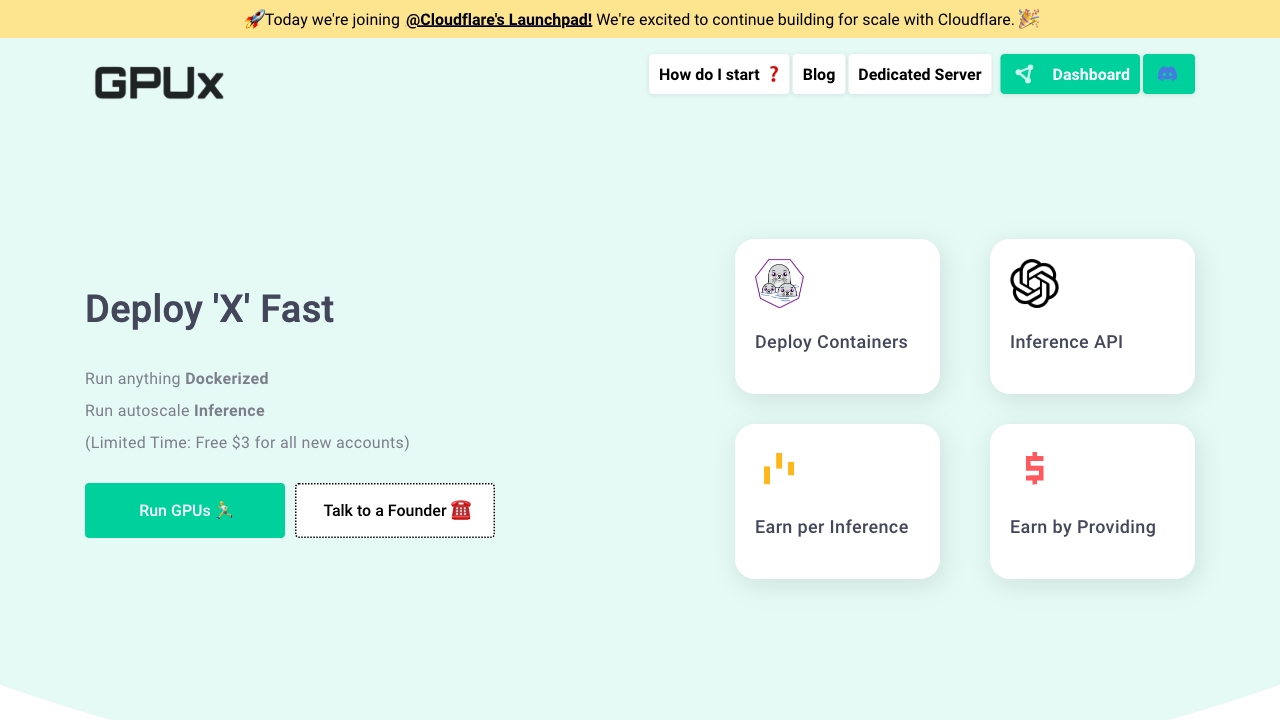Select the Deploy Containers card label
1280x720 pixels.
831,342
